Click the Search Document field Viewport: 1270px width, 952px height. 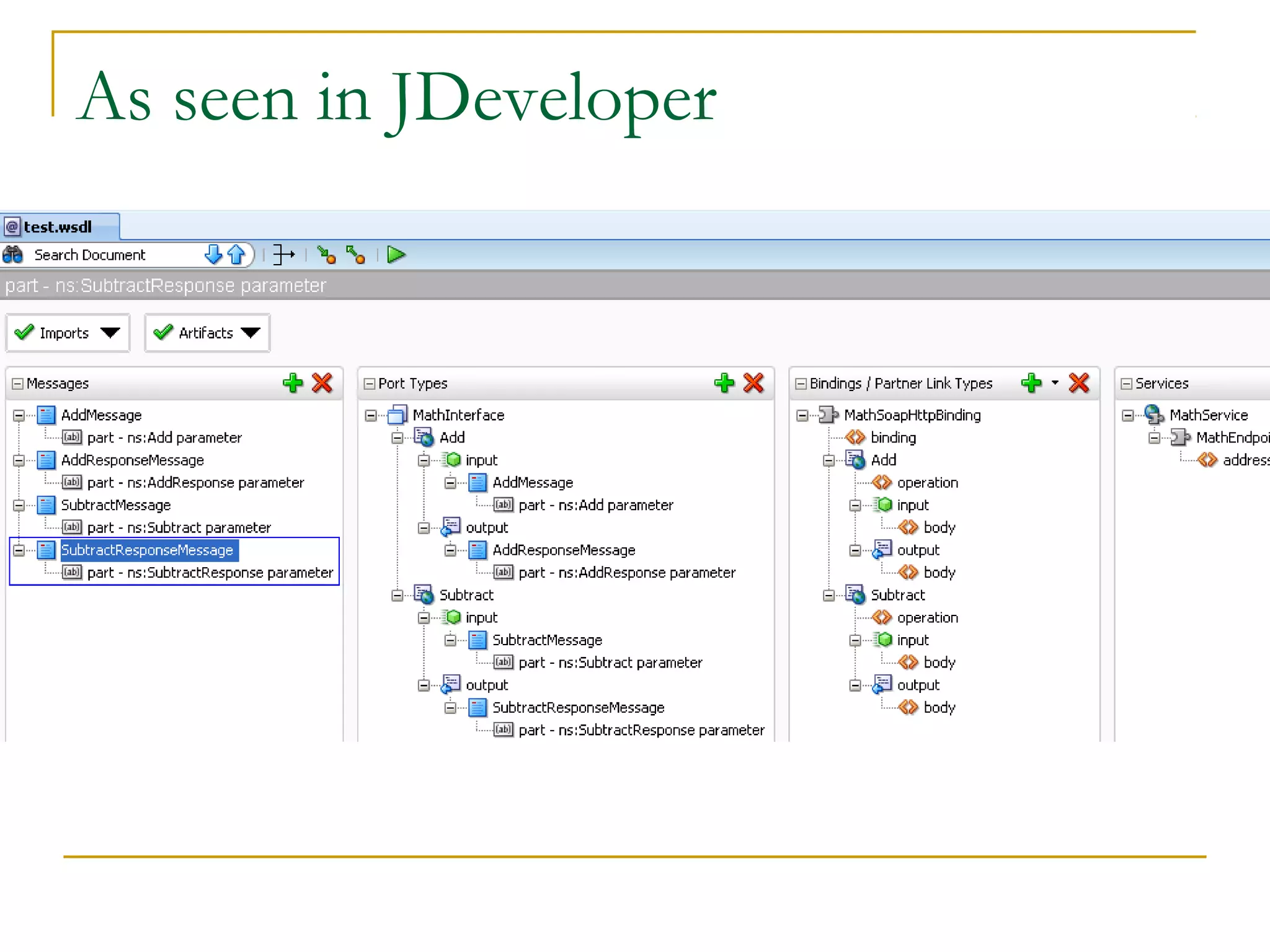[118, 255]
